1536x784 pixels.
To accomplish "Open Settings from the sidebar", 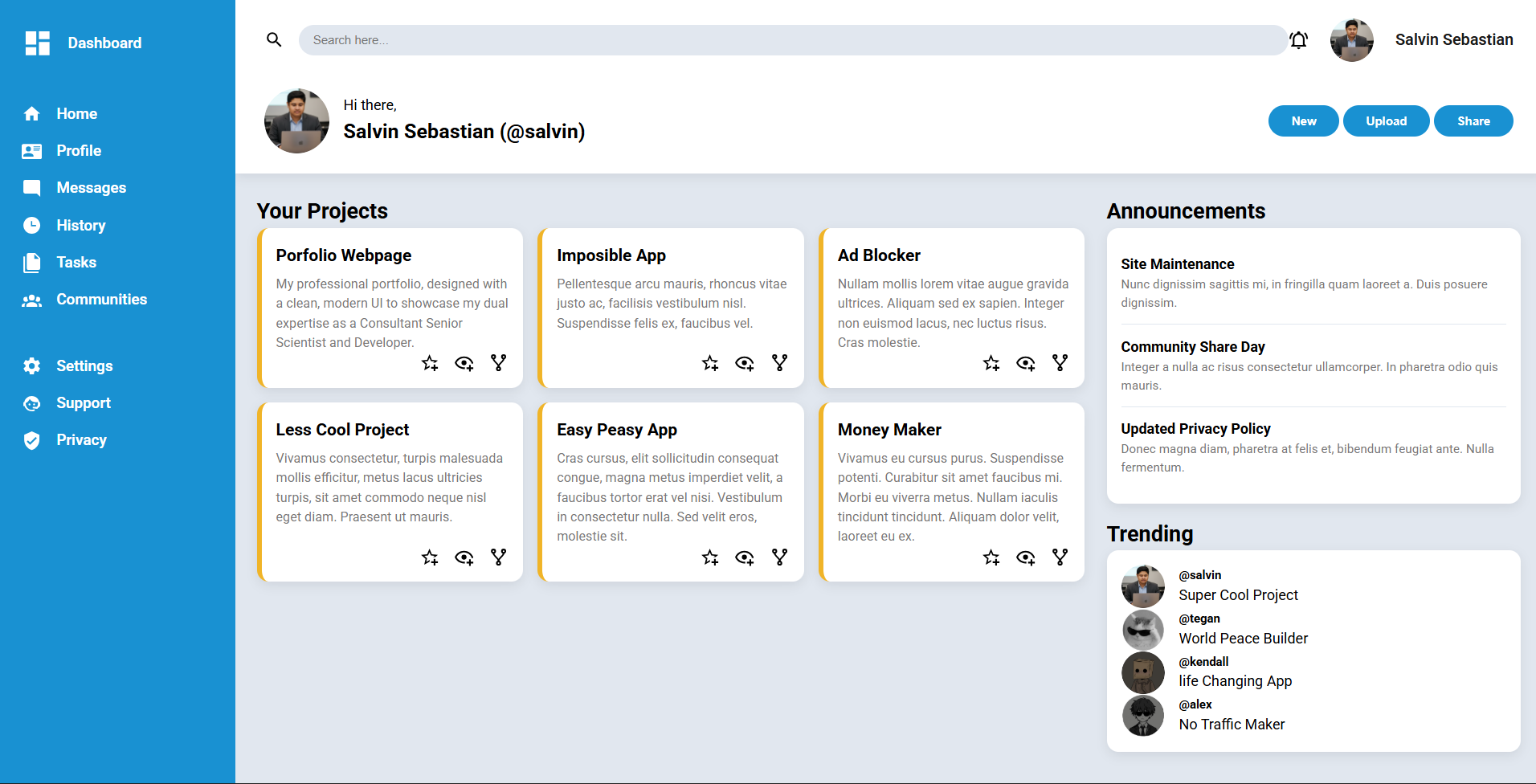I will click(x=84, y=366).
